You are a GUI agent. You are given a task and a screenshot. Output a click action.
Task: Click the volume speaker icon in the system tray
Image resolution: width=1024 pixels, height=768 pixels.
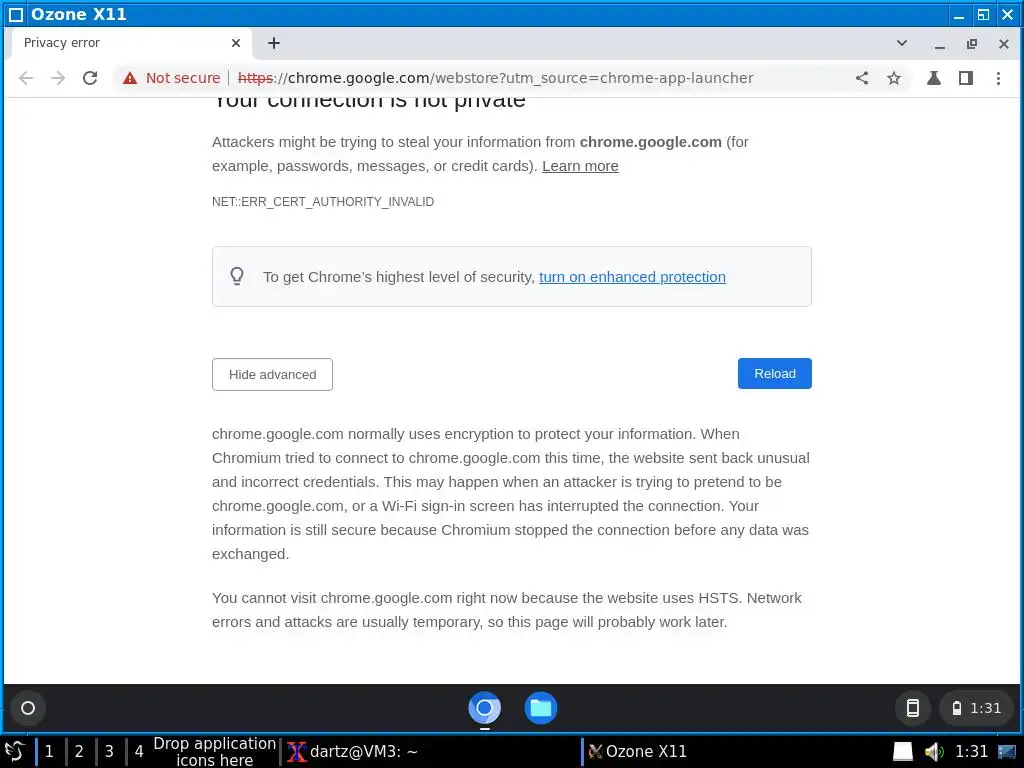click(x=934, y=752)
